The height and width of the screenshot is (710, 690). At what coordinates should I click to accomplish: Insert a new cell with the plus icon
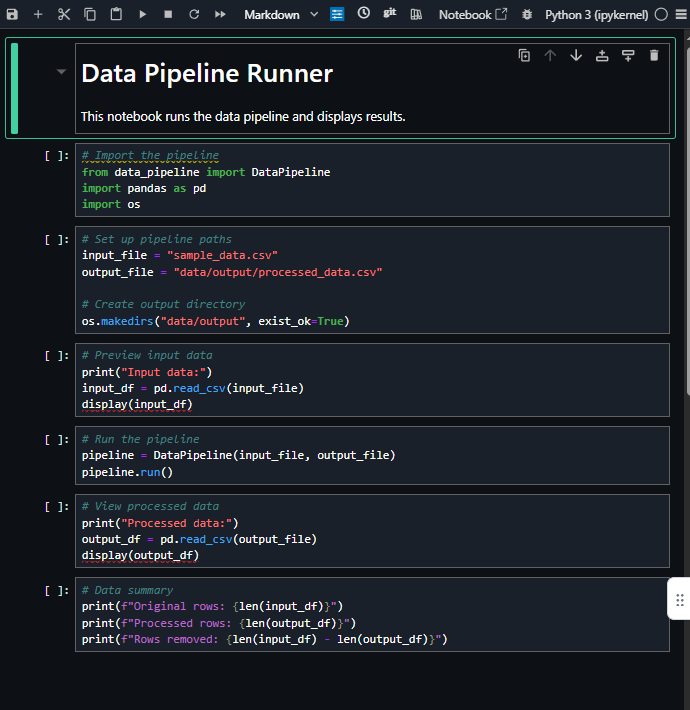pos(38,14)
